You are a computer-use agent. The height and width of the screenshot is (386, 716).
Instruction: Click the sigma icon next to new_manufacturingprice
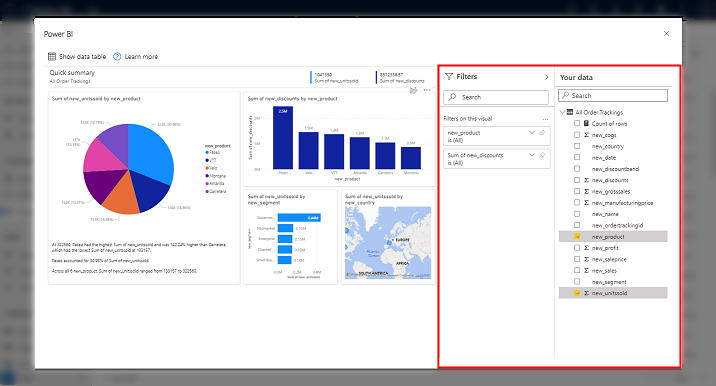coord(586,202)
